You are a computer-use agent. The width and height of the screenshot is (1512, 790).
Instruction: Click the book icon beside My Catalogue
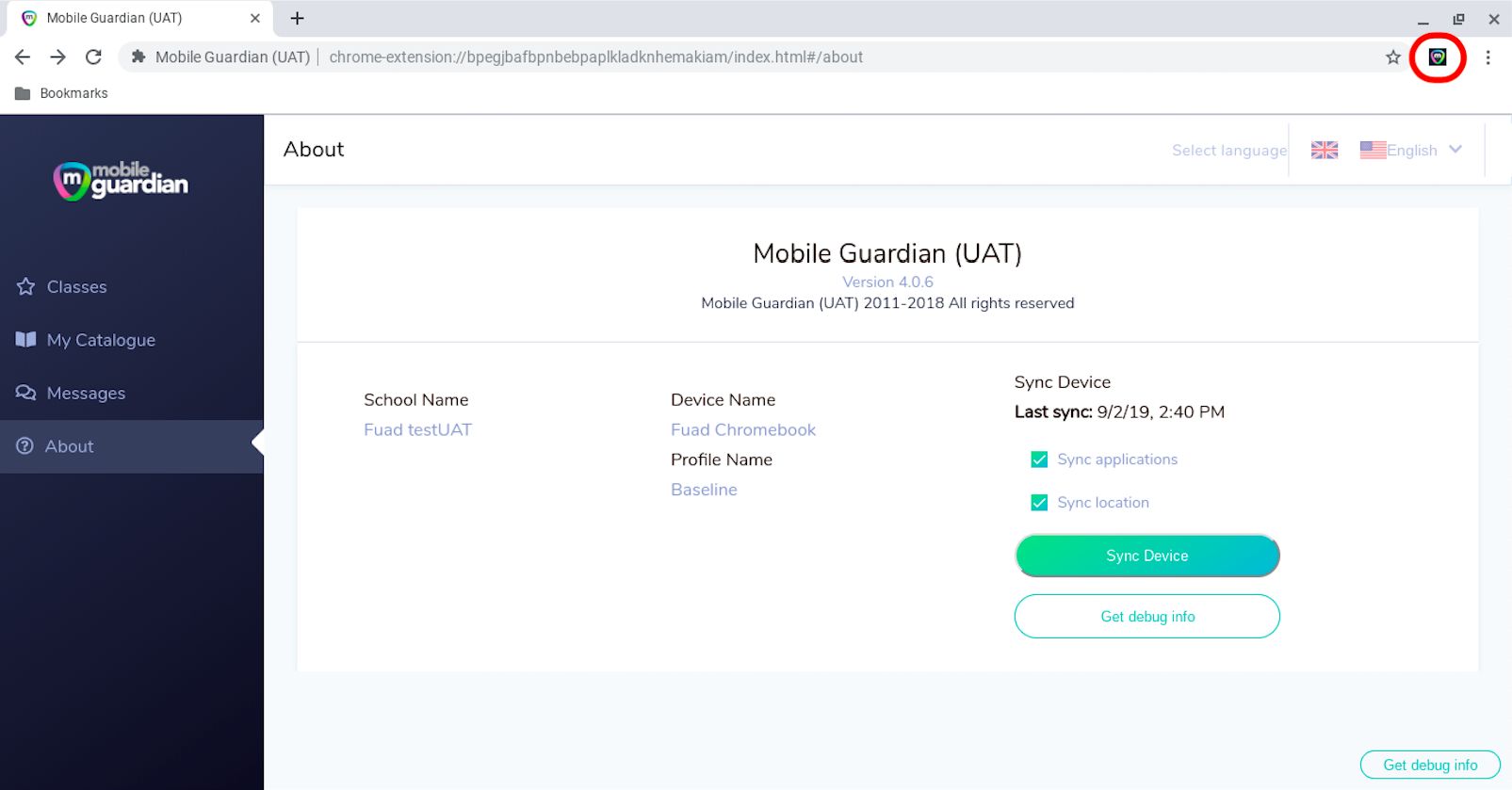[26, 340]
